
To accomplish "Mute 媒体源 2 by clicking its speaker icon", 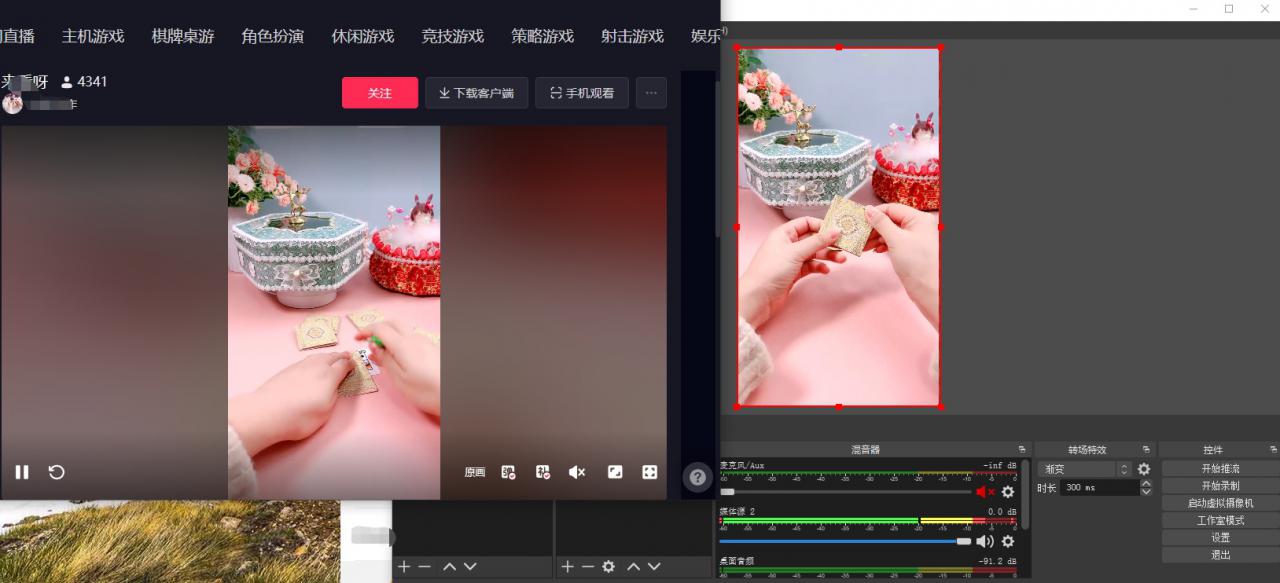I will point(984,541).
